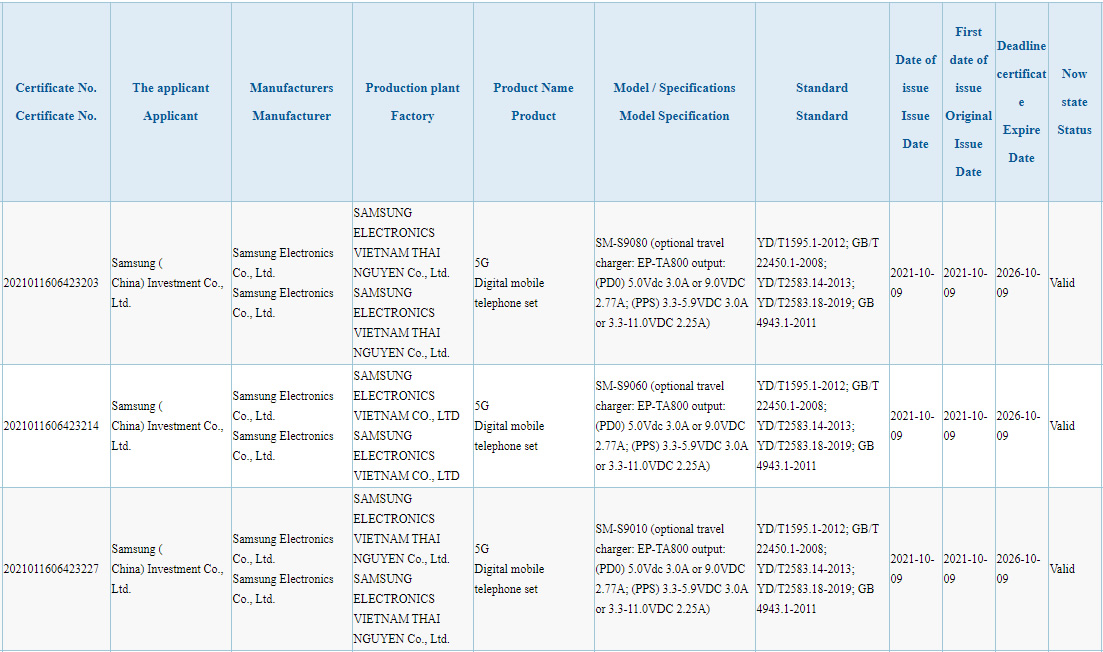Select the standards cell for SM-S9010 row

[822, 568]
